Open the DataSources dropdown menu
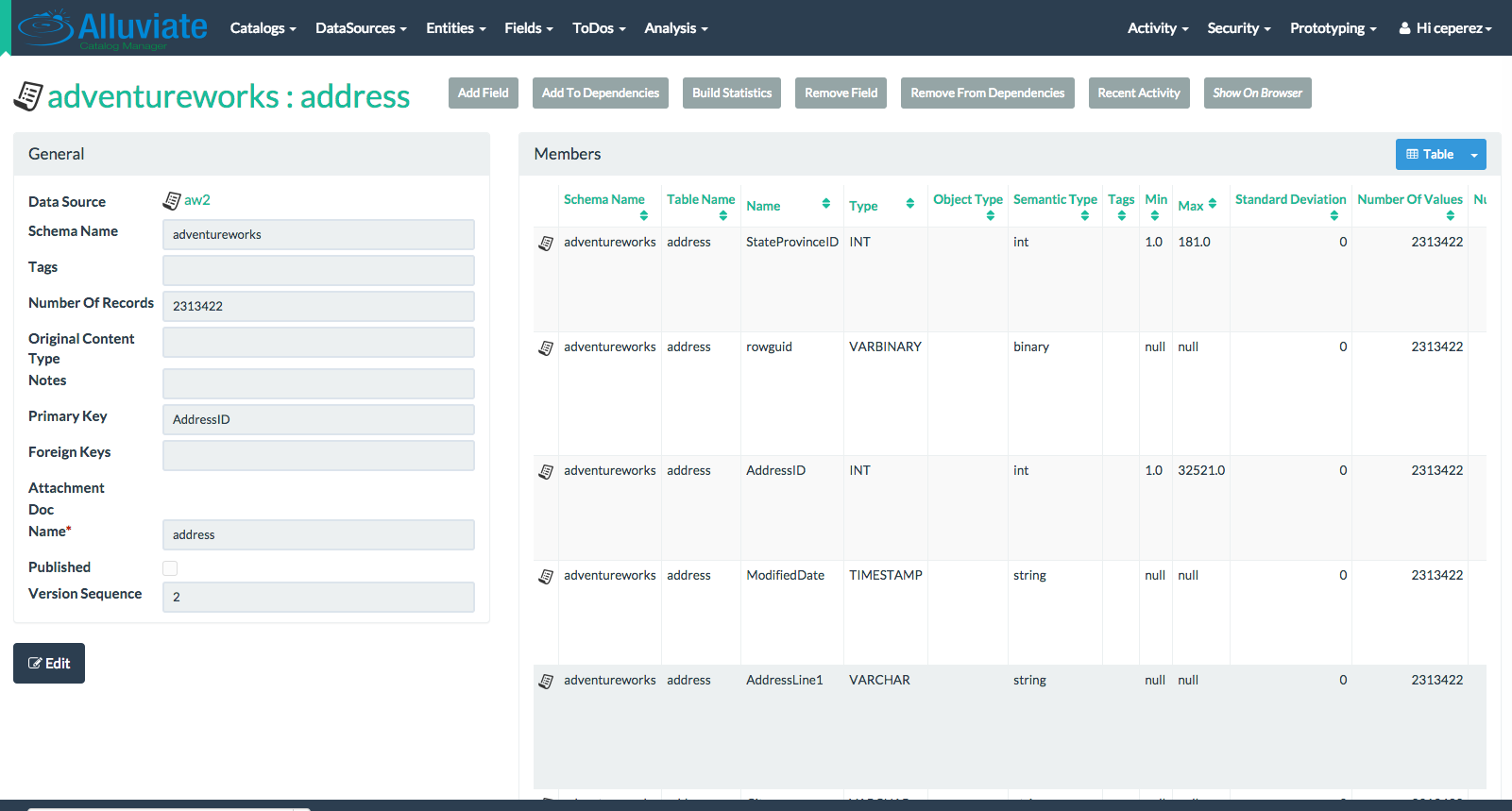The width and height of the screenshot is (1512, 811). click(361, 28)
